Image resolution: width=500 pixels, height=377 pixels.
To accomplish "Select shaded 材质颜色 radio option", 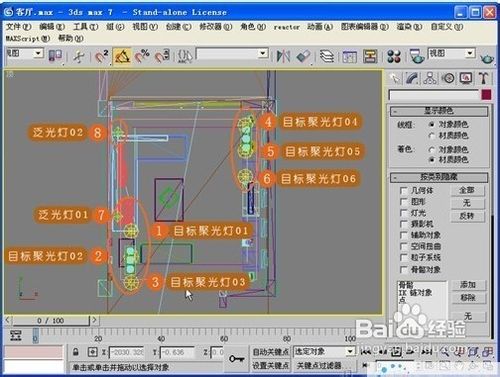I will click(x=432, y=160).
